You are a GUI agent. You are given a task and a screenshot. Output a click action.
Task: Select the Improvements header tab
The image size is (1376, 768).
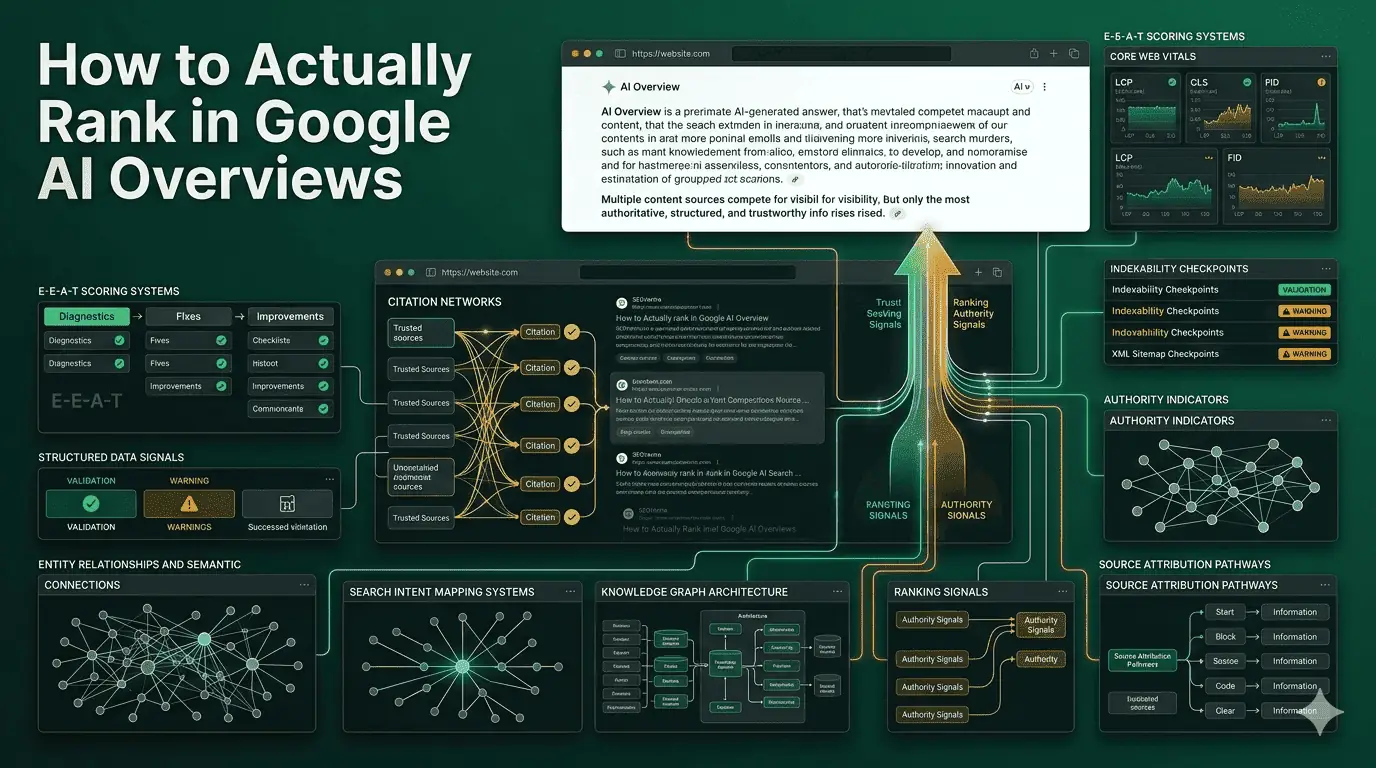(290, 316)
